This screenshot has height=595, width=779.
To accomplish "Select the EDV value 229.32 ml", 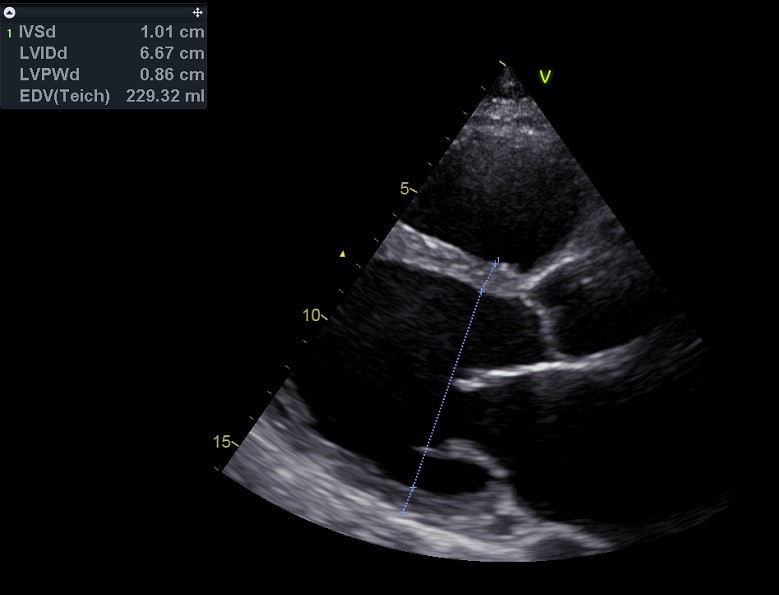I will [x=165, y=96].
